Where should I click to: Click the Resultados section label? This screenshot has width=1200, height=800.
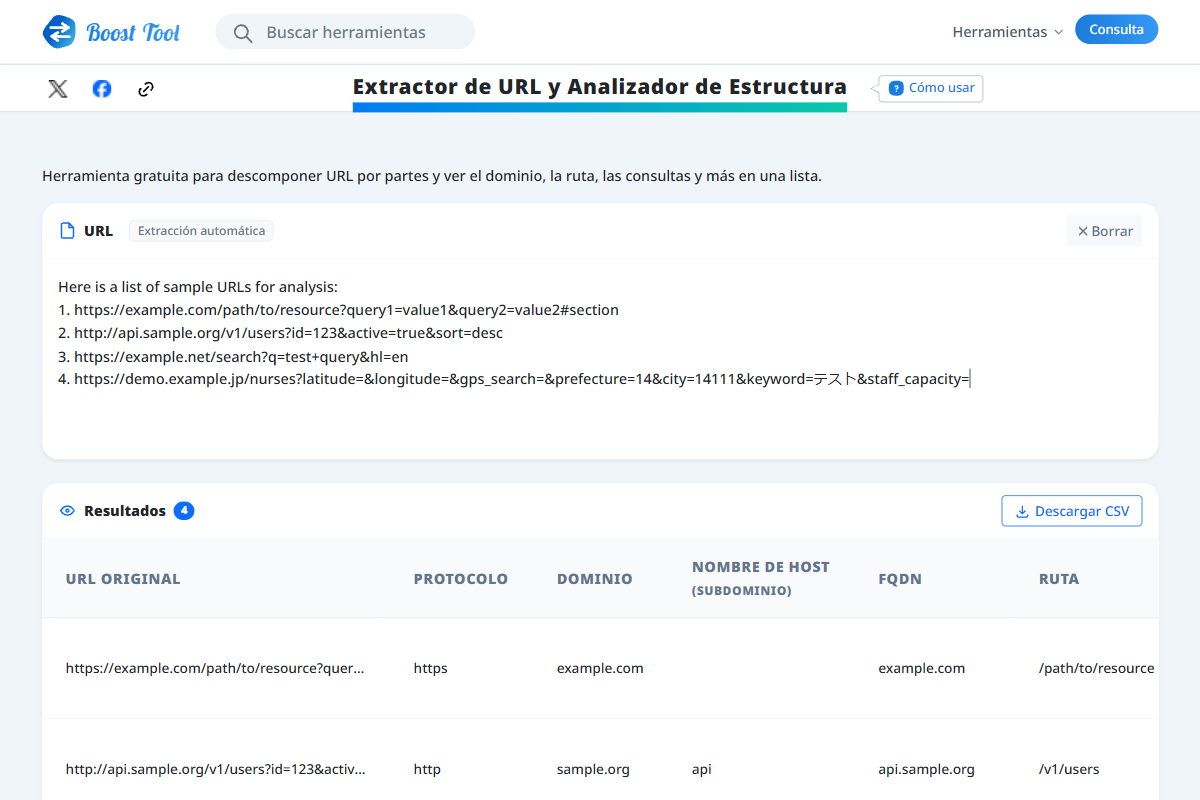[x=125, y=511]
